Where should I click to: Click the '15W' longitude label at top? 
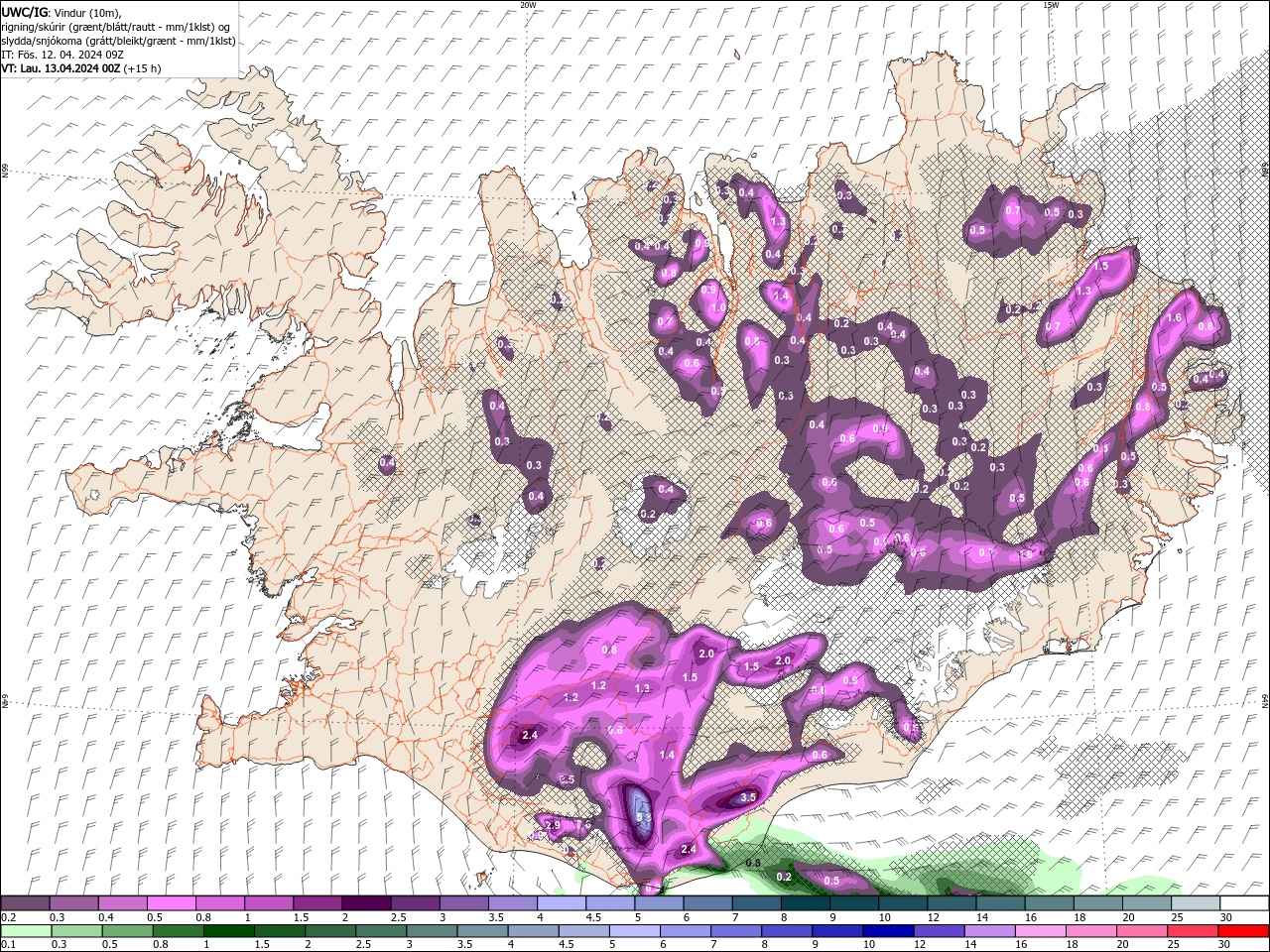pos(1051,5)
